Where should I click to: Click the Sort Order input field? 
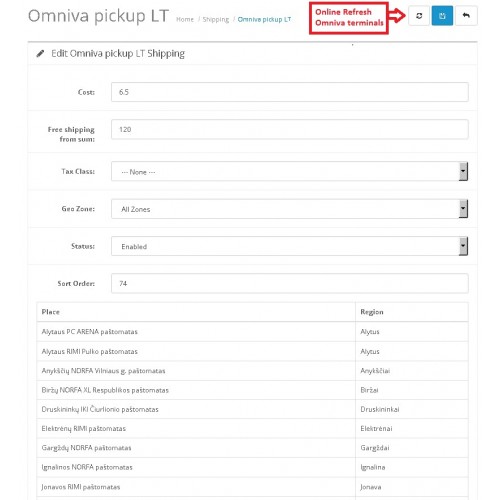click(x=290, y=283)
